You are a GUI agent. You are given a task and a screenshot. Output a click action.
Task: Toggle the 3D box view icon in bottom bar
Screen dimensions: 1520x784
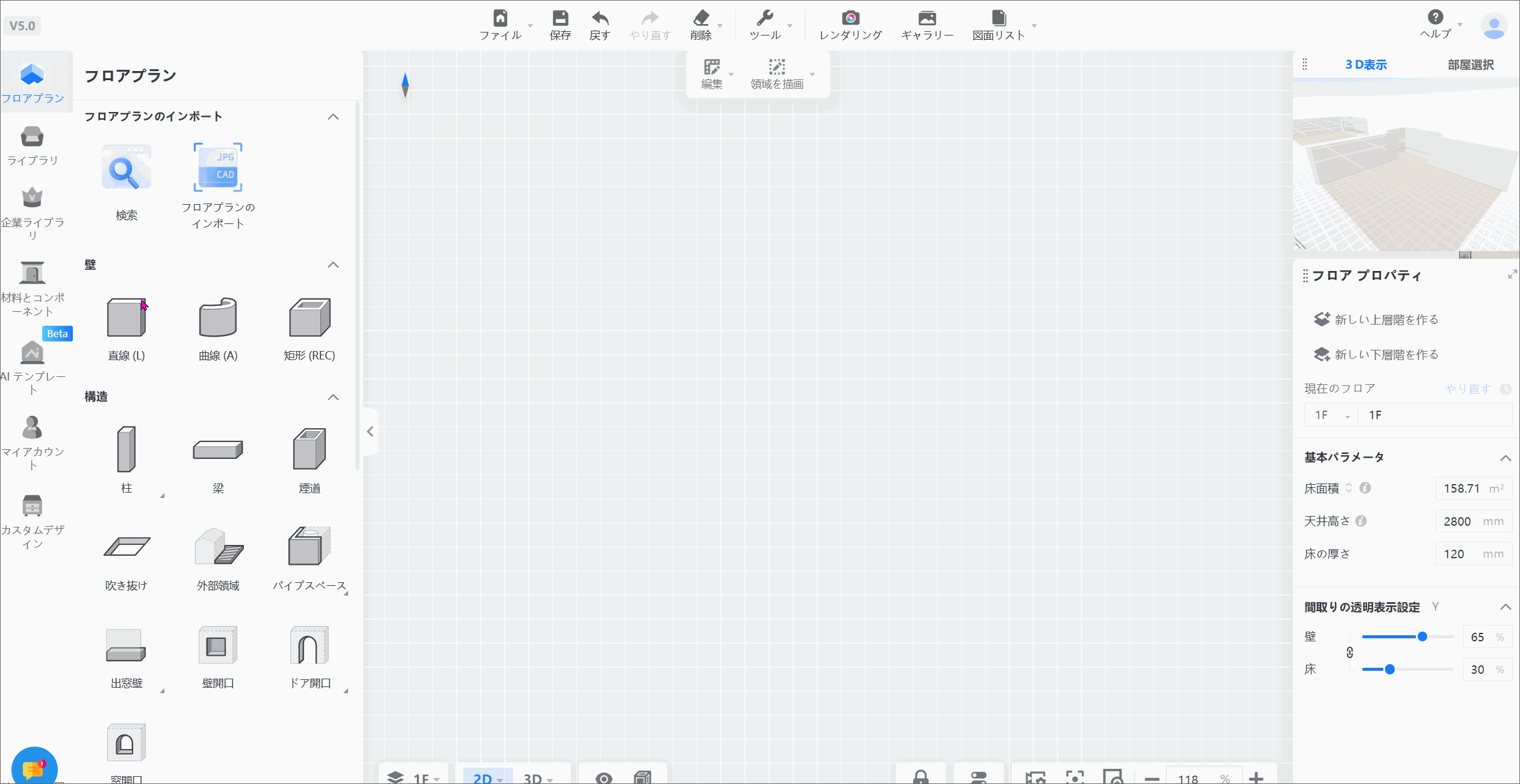pos(643,777)
